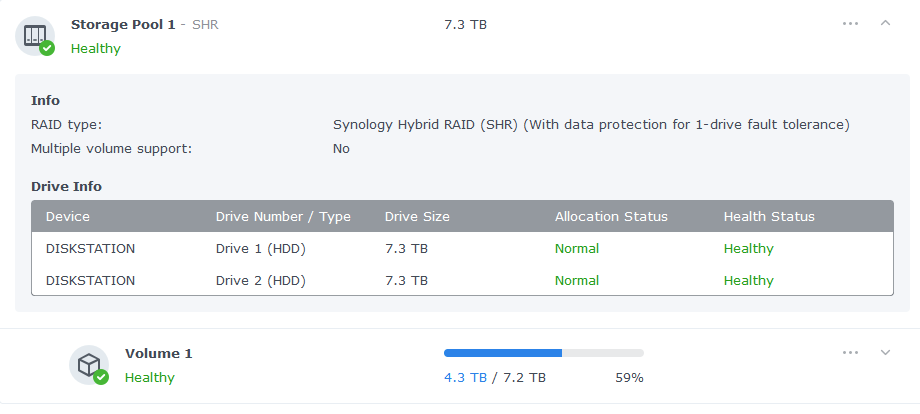Click the Device column header

68,217
